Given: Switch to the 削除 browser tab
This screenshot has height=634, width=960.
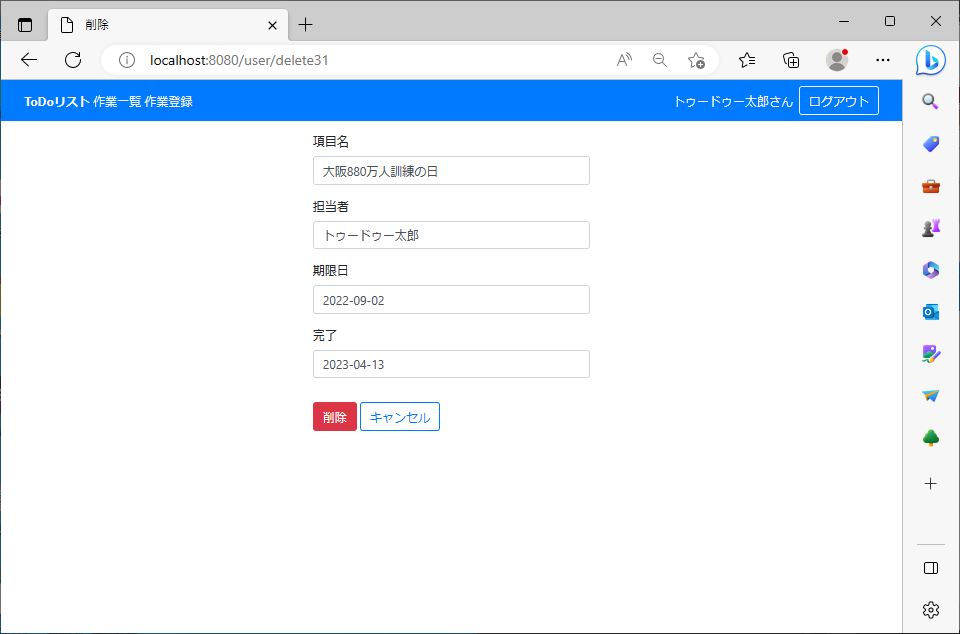Looking at the screenshot, I should (x=150, y=24).
